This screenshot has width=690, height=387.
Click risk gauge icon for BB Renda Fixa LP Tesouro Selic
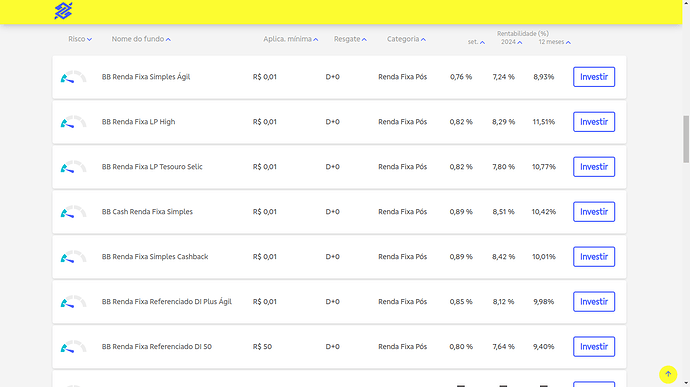tap(73, 167)
